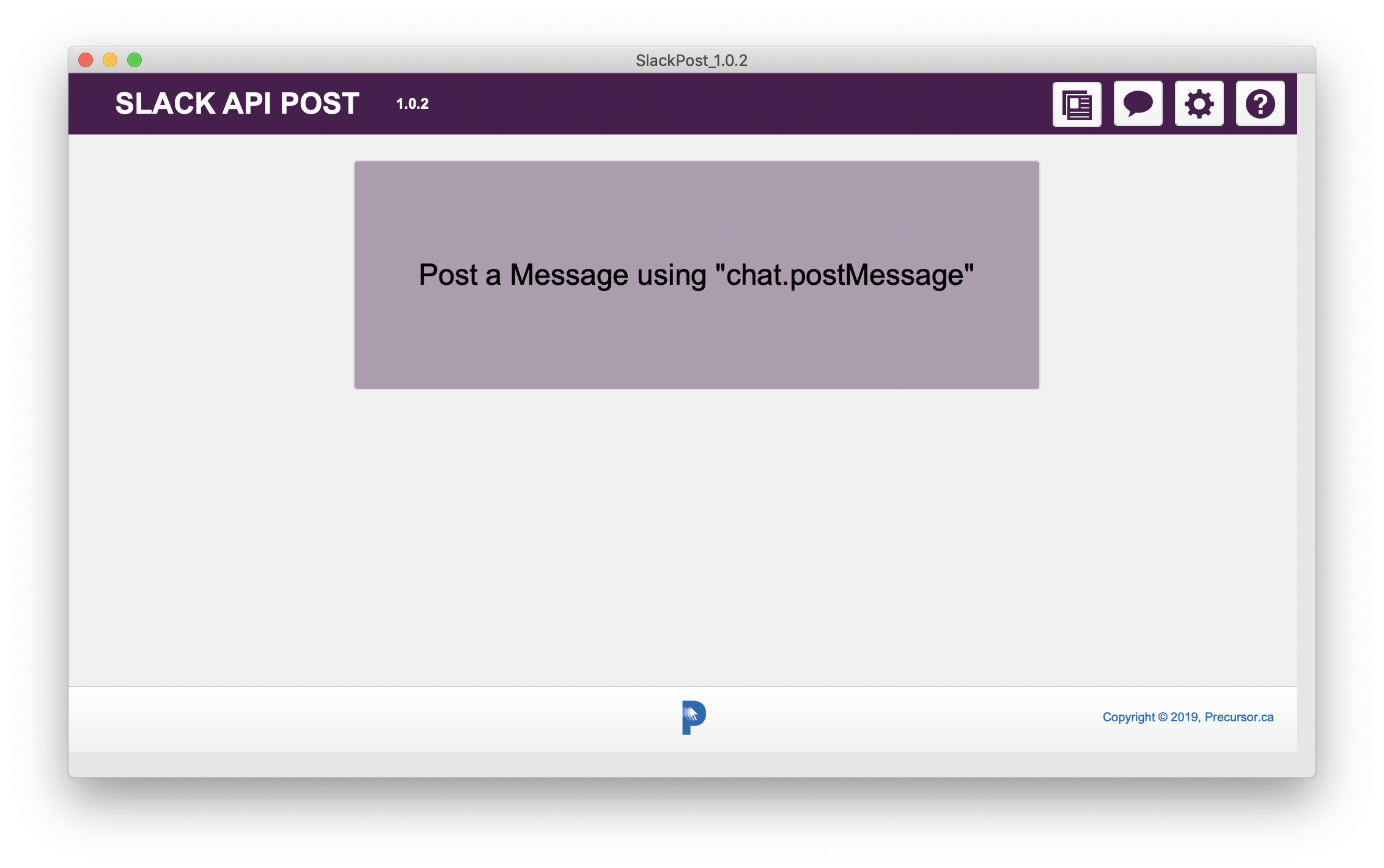
Task: Click the Post a Message using chat.postMessage panel
Action: click(696, 275)
